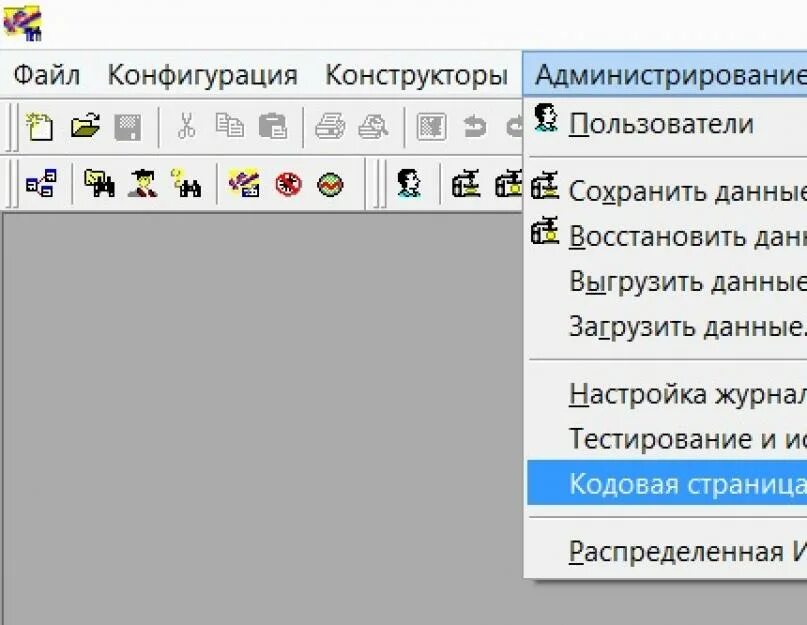Click the gray framed icon before Undo
The width and height of the screenshot is (807, 625).
tap(431, 127)
